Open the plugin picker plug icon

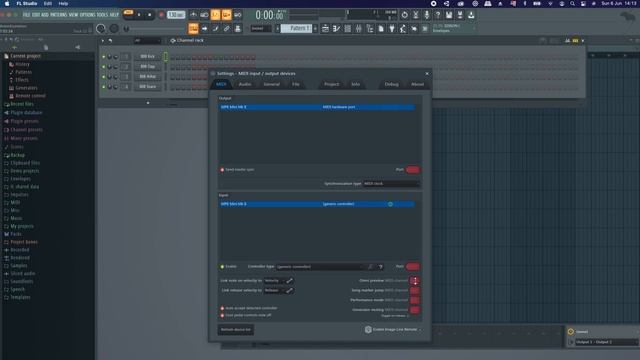pos(392,29)
